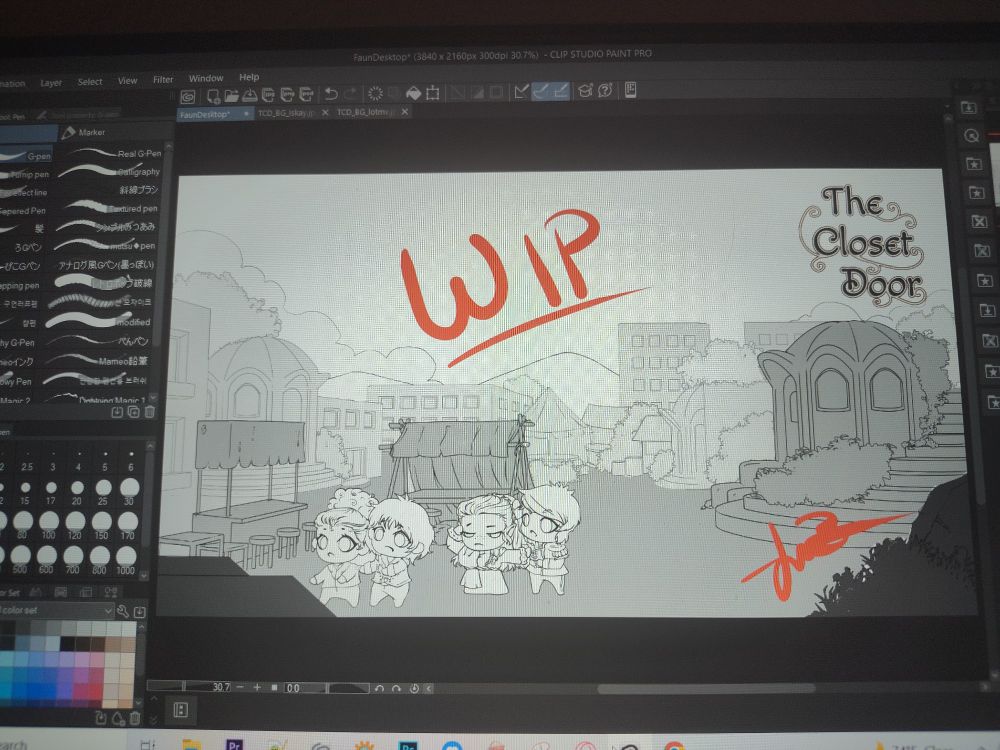Viewport: 1000px width, 750px height.
Task: Click the Scale/Rotate transform icon
Action: (432, 93)
